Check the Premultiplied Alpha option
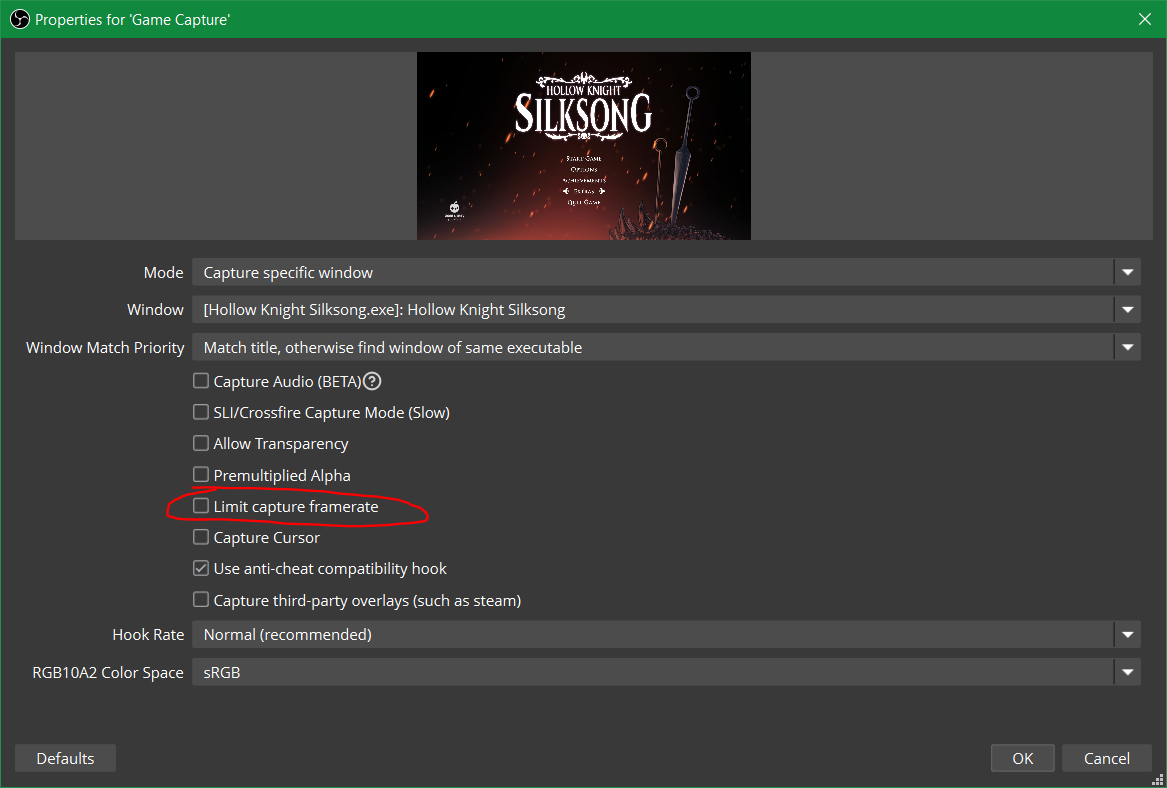The image size is (1167, 788). tap(201, 475)
